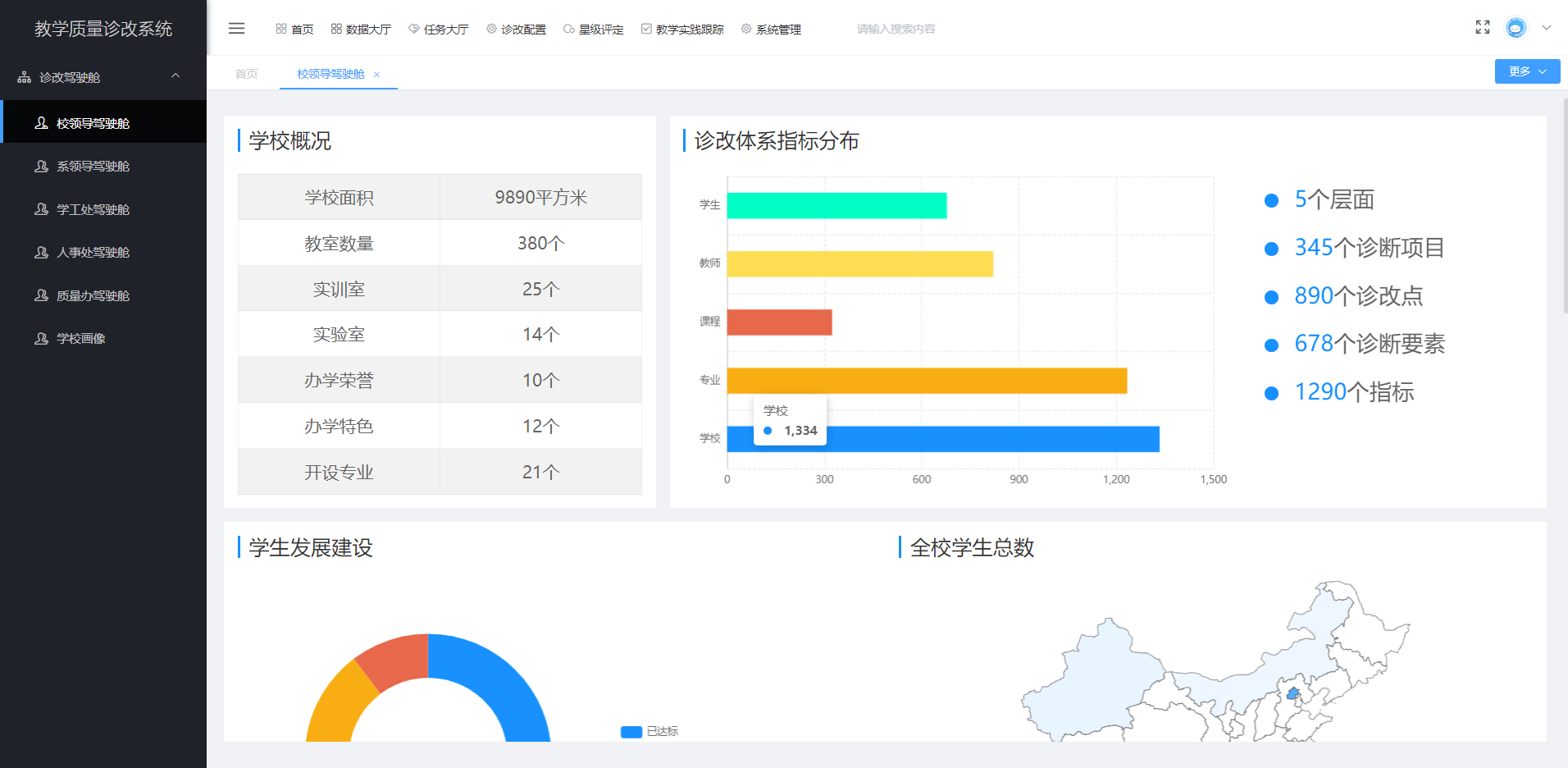The height and width of the screenshot is (768, 1568).
Task: Click the 9890平方米 table cell
Action: point(541,197)
